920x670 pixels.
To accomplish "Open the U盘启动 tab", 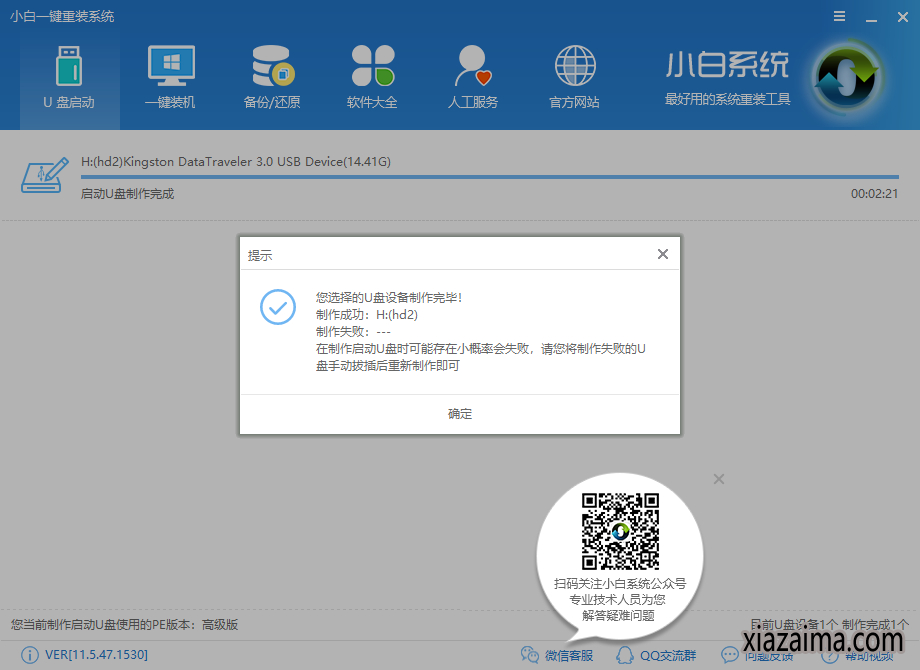I will click(x=69, y=76).
